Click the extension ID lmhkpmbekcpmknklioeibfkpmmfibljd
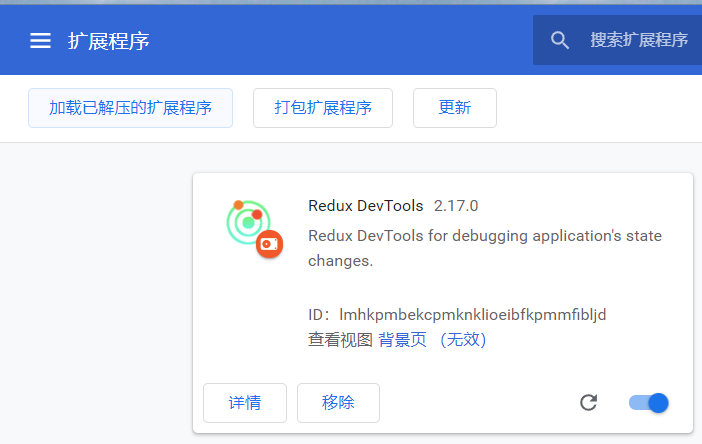 click(473, 315)
